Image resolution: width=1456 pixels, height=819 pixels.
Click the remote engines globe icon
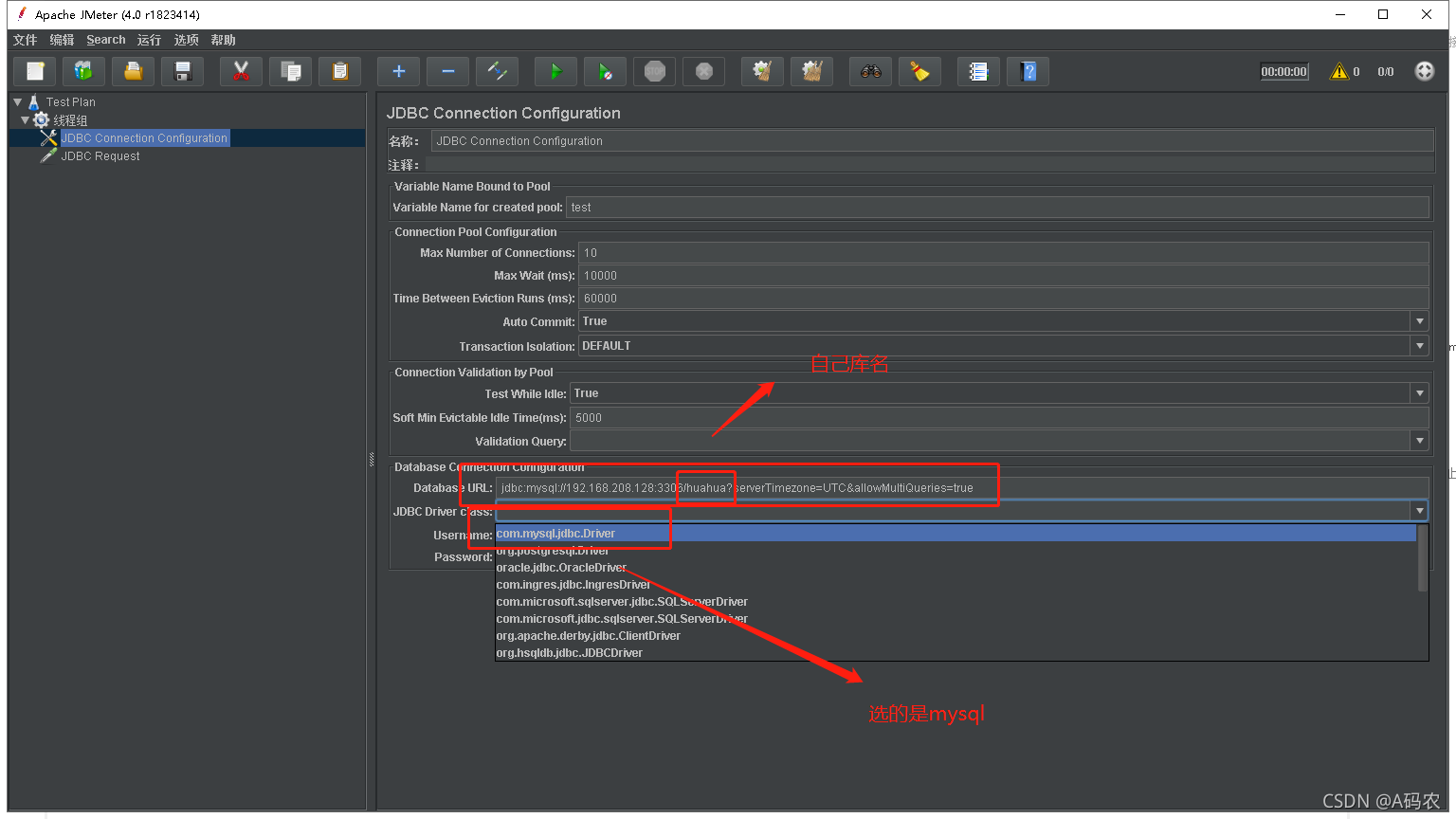[x=1425, y=71]
